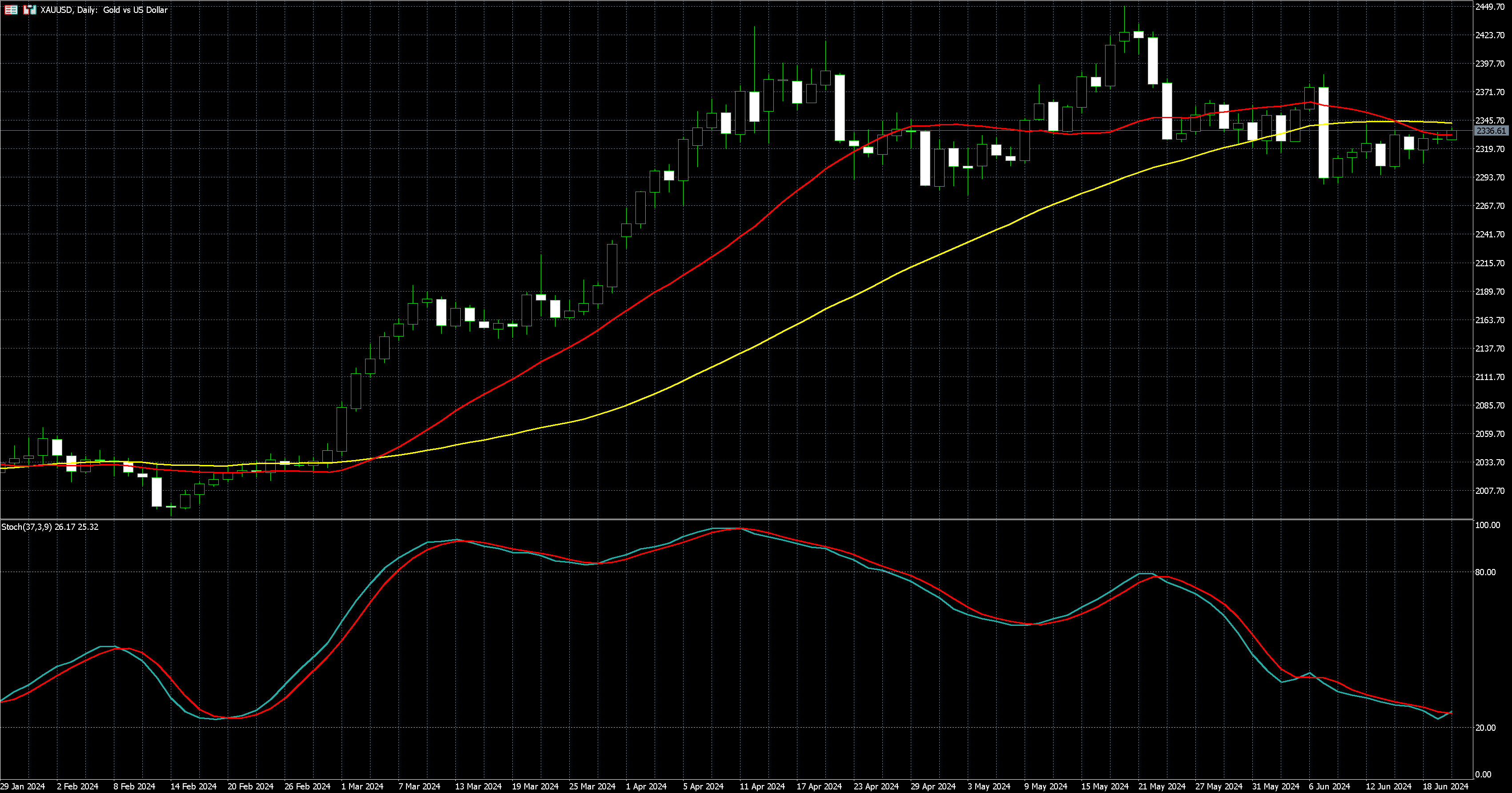
Task: Click the 20.00 stochastic level label
Action: coord(1485,727)
